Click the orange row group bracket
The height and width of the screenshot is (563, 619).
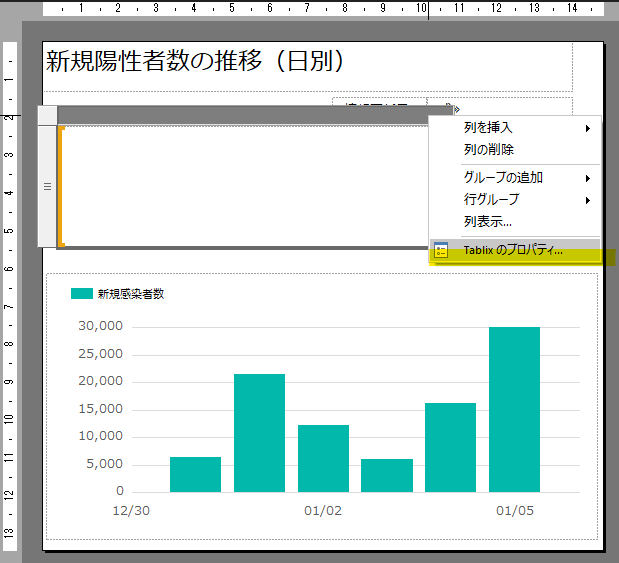[x=61, y=186]
